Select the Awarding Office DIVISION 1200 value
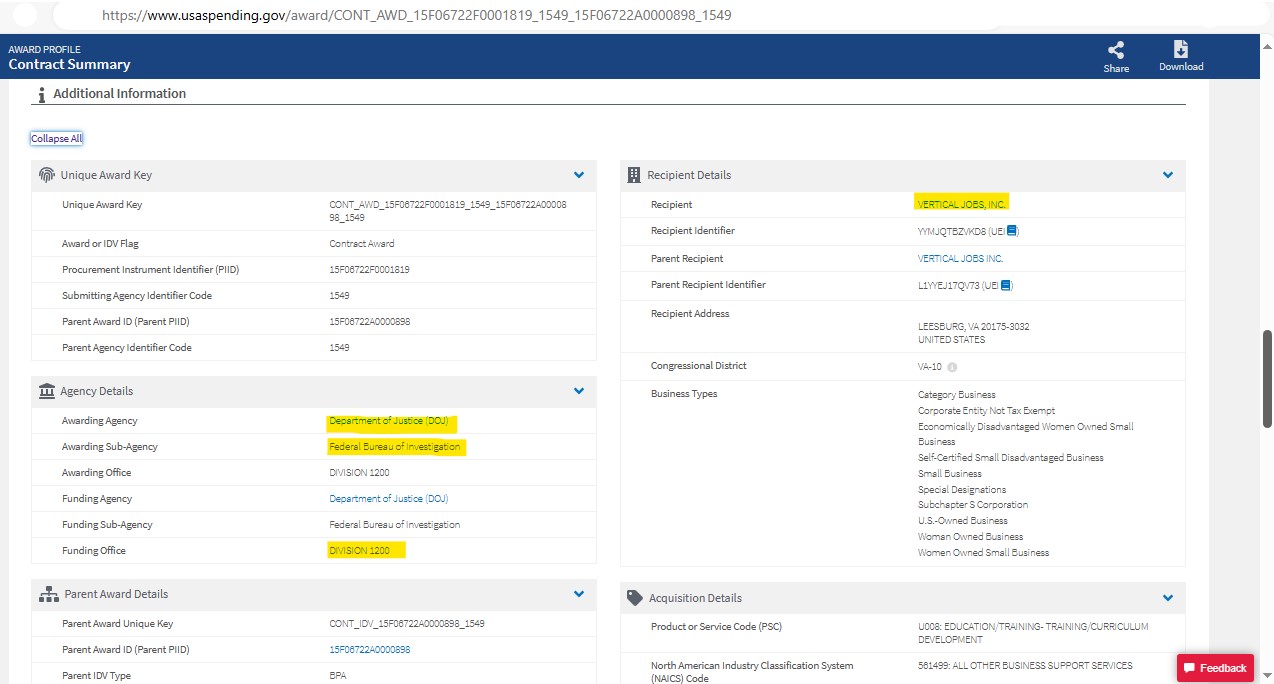Screen dimensions: 1274x684 click(359, 473)
